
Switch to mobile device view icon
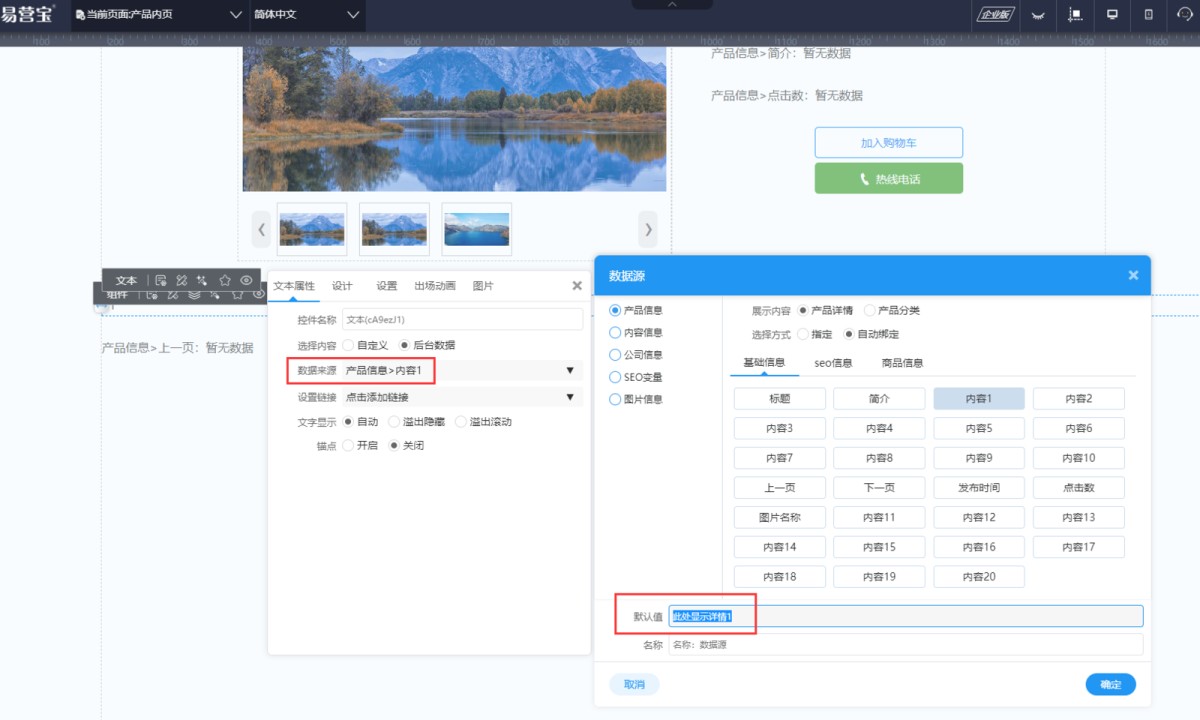[x=1148, y=14]
